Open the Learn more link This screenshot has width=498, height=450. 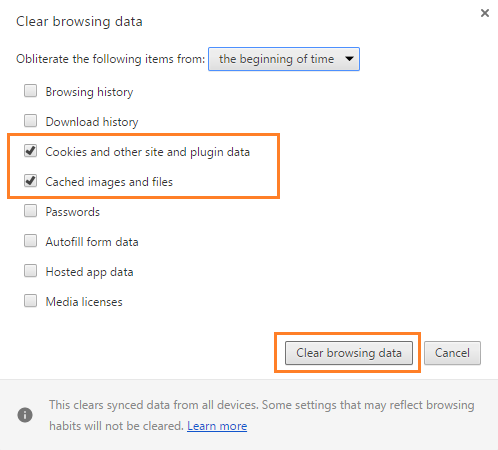click(x=217, y=426)
